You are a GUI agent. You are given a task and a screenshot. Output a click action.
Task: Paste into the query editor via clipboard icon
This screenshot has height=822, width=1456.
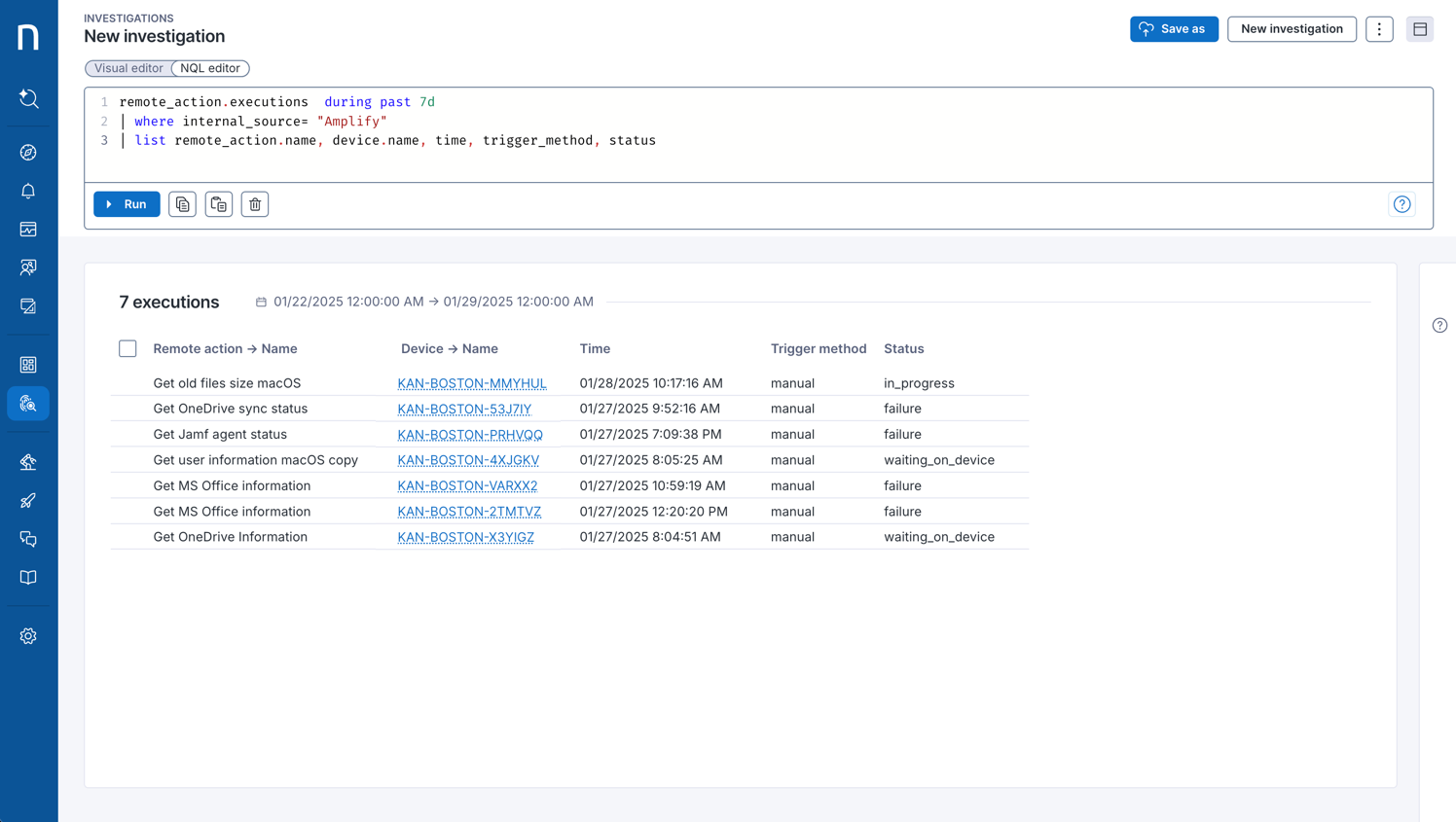(218, 203)
